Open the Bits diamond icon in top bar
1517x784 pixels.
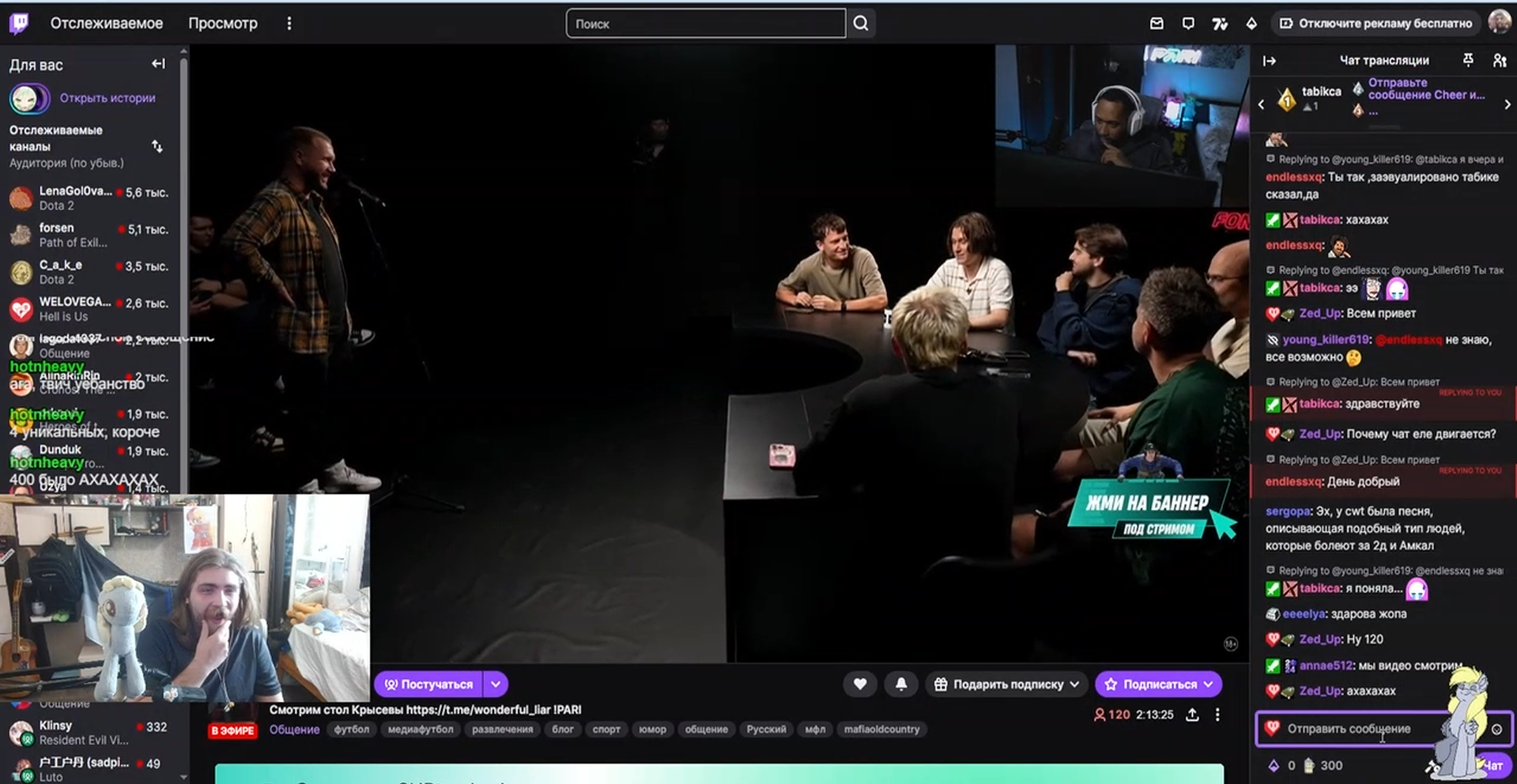pyautogui.click(x=1251, y=24)
